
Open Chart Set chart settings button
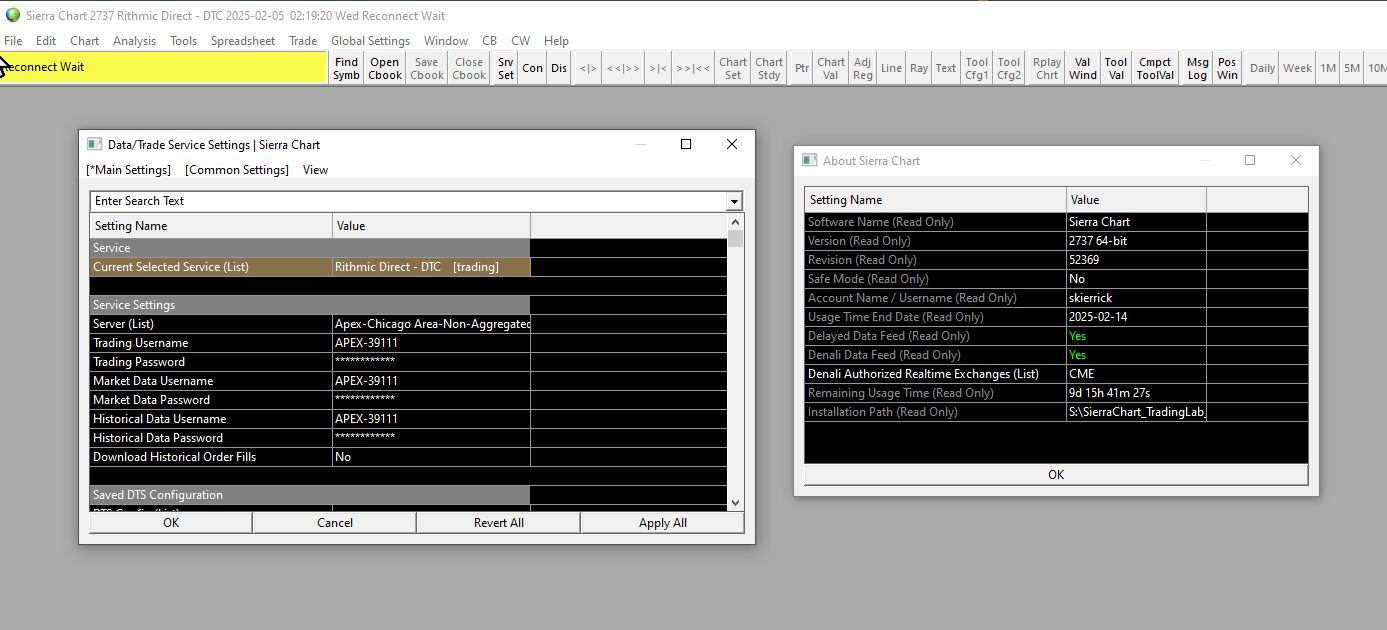tap(733, 68)
